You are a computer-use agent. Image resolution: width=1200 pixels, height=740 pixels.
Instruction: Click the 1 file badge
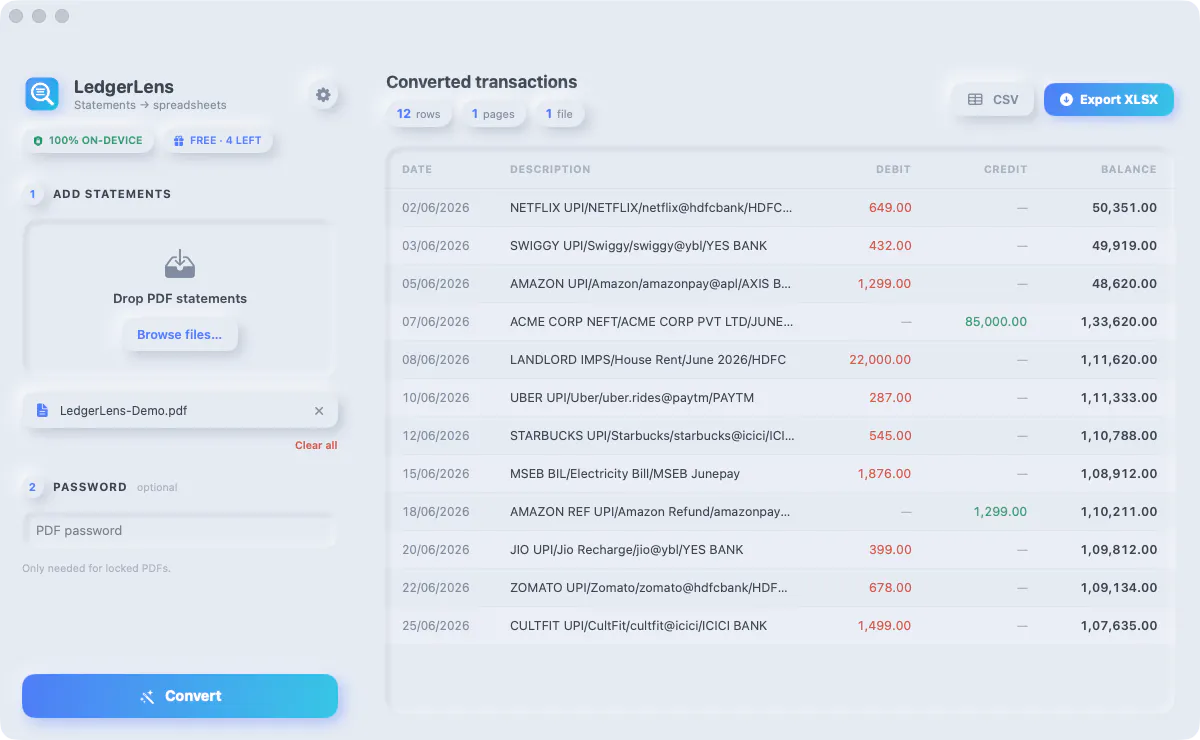559,114
